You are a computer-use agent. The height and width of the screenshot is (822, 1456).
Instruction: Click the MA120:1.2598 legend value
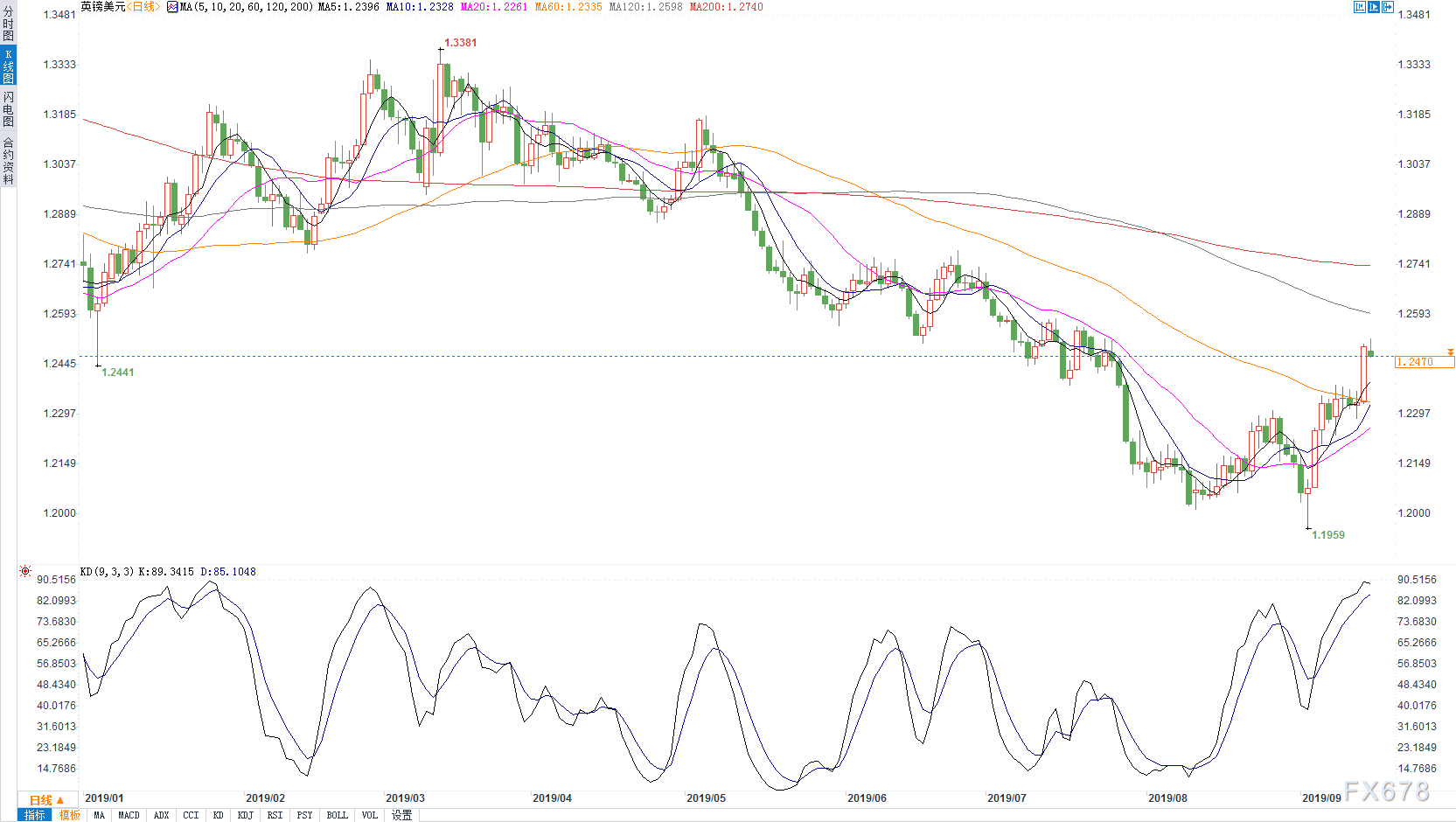coord(645,7)
